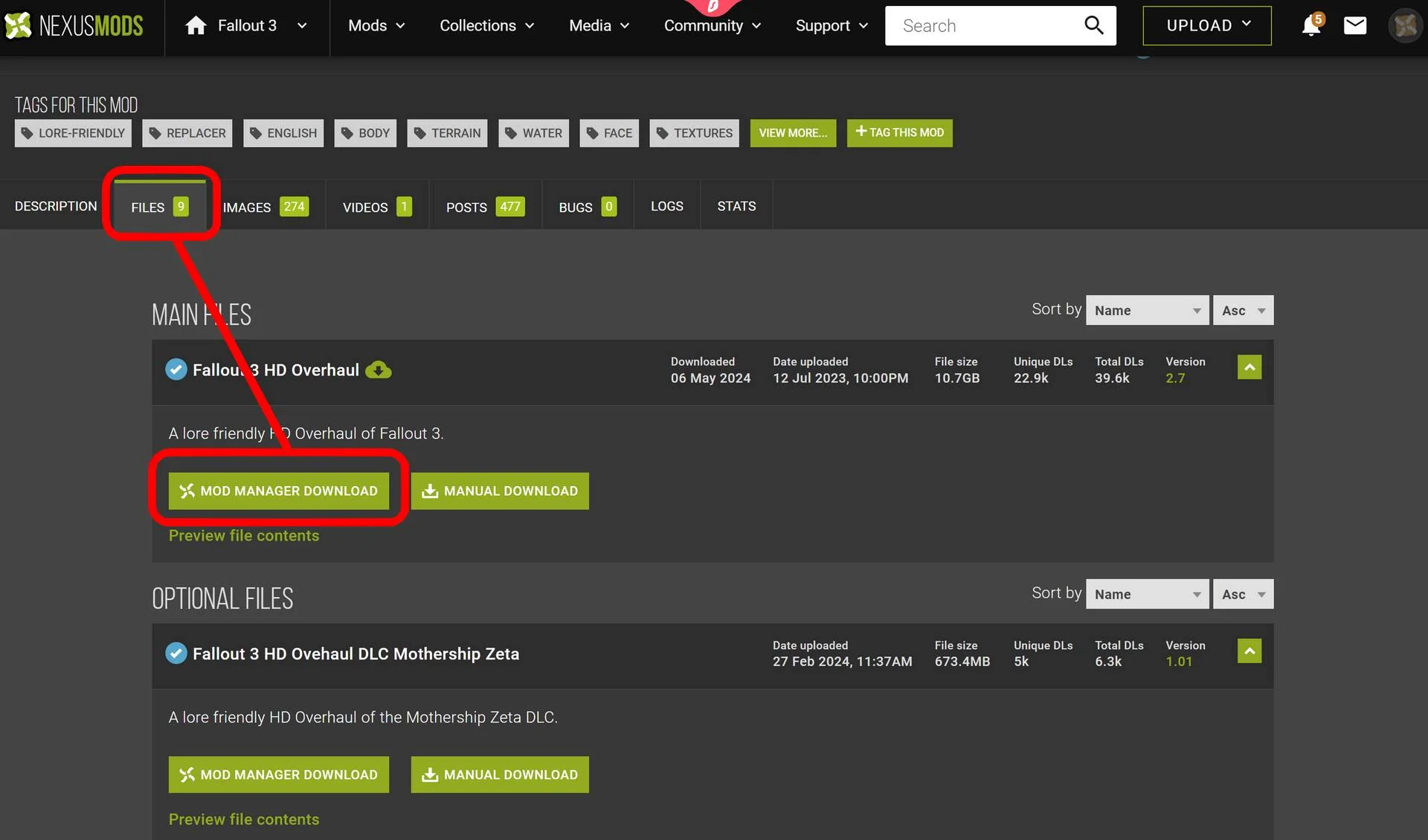Select the WATER tag
This screenshot has width=1428, height=840.
click(534, 133)
